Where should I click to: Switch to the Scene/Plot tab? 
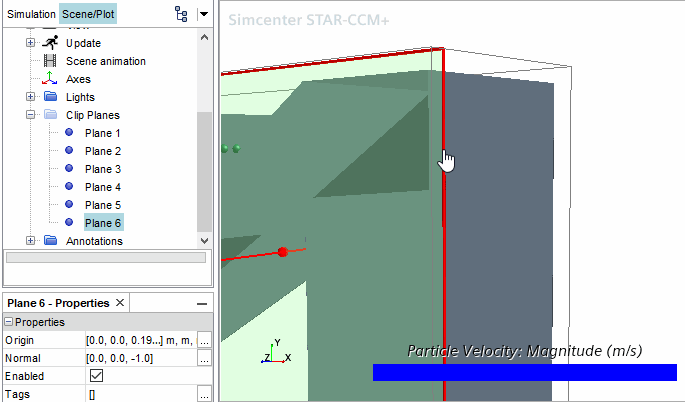(x=88, y=14)
